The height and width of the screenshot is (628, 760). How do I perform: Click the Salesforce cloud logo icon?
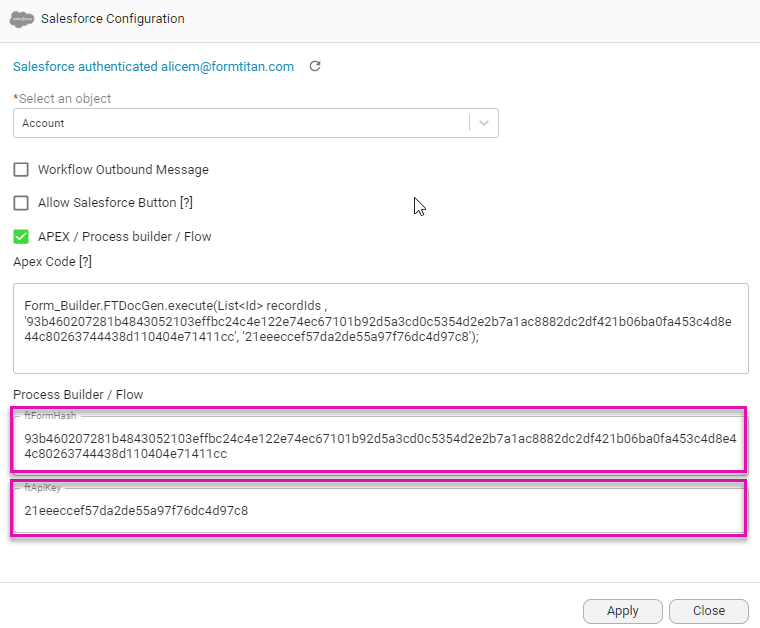pos(21,19)
